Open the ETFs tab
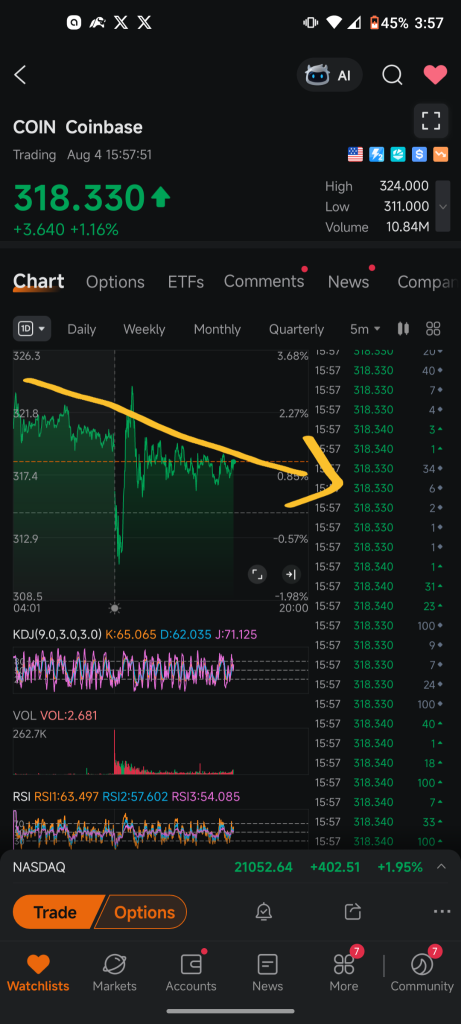 coord(185,282)
